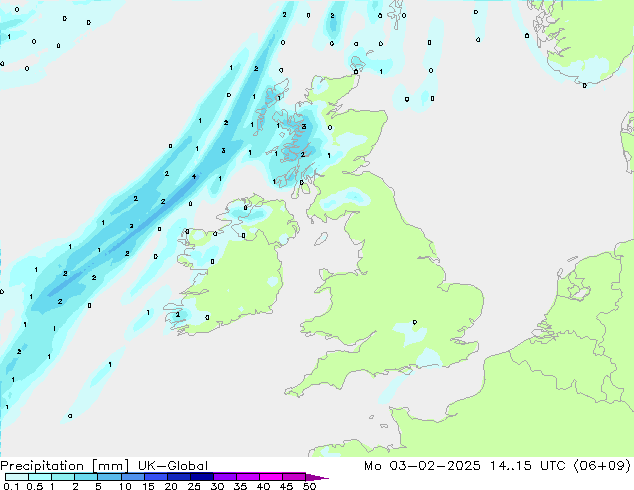Click the legend scale label '20'

coord(171,486)
